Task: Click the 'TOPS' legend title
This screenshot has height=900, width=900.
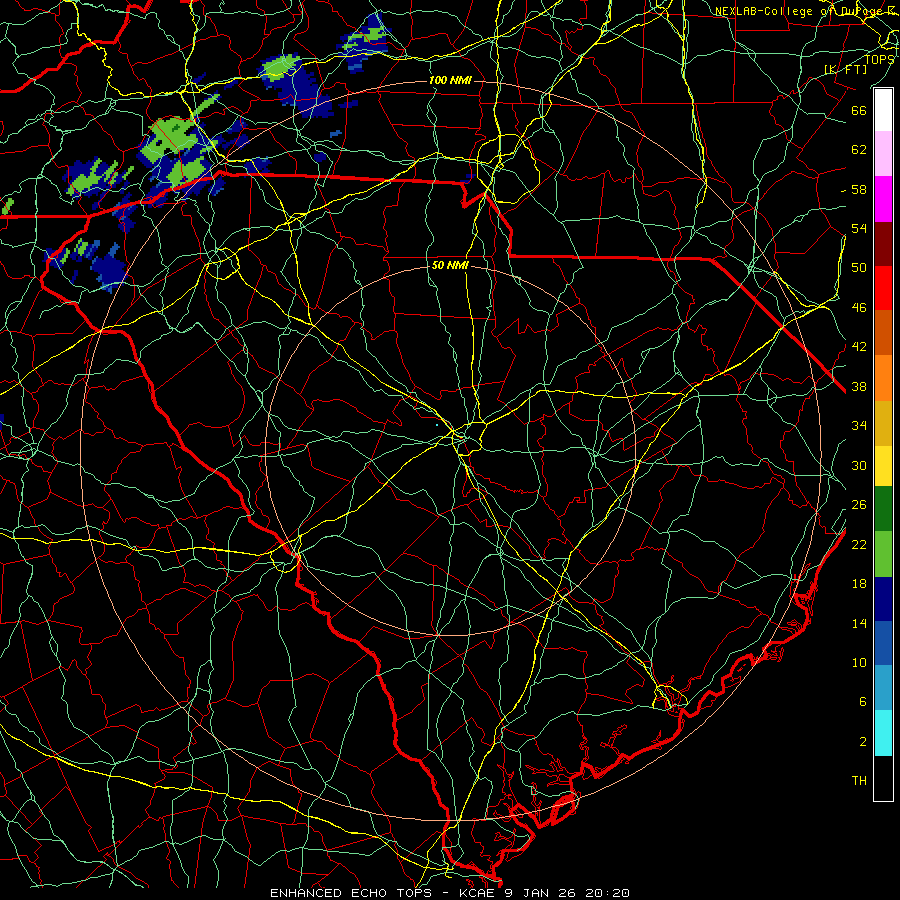Action: 879,59
